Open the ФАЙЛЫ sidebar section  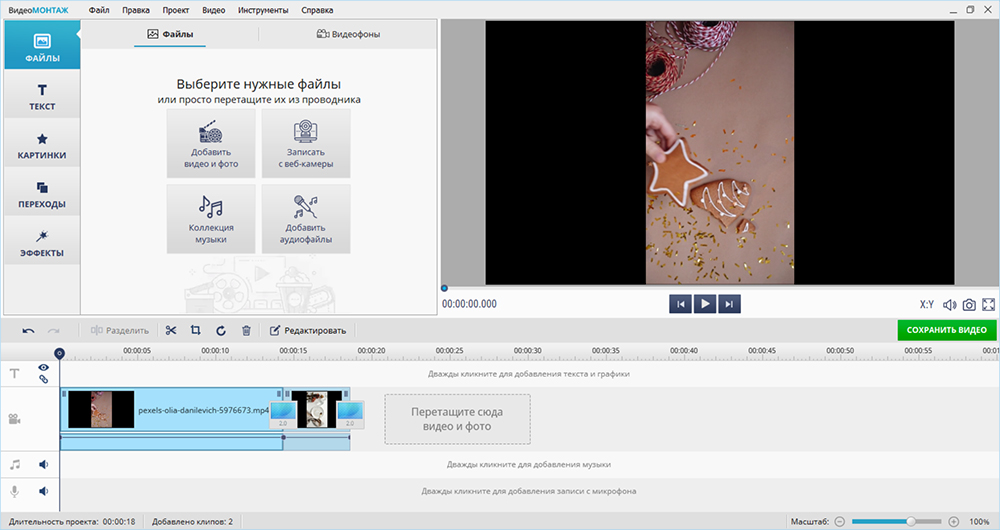42,45
